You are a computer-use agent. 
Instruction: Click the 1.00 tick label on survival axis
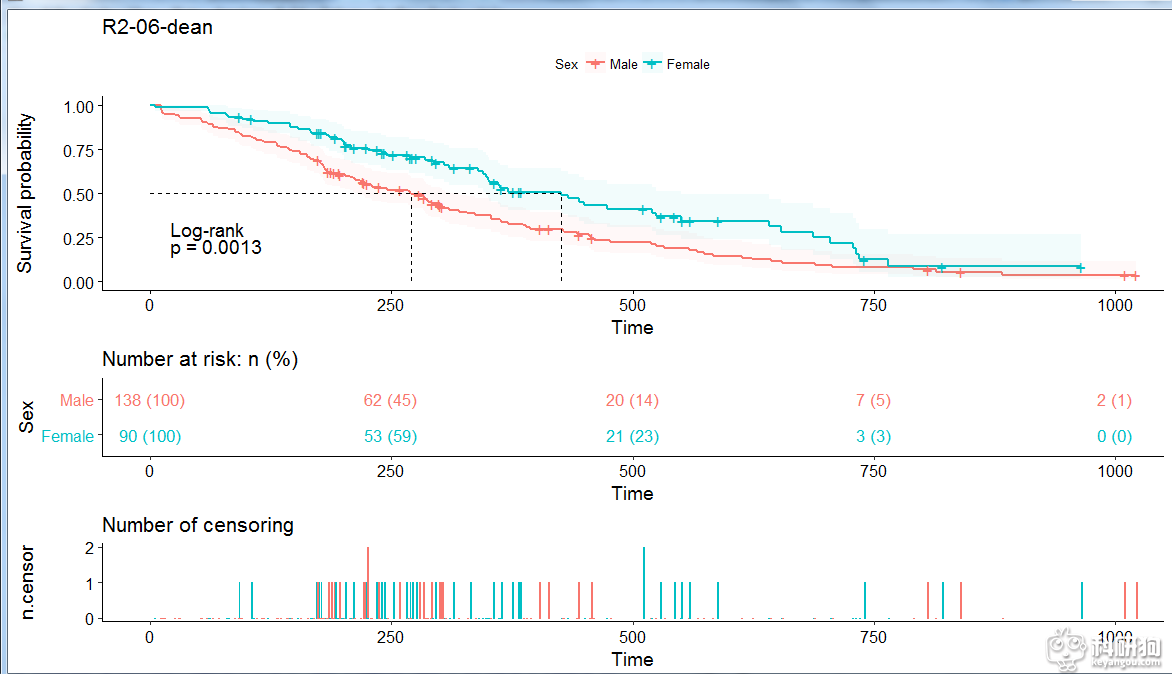click(x=78, y=107)
